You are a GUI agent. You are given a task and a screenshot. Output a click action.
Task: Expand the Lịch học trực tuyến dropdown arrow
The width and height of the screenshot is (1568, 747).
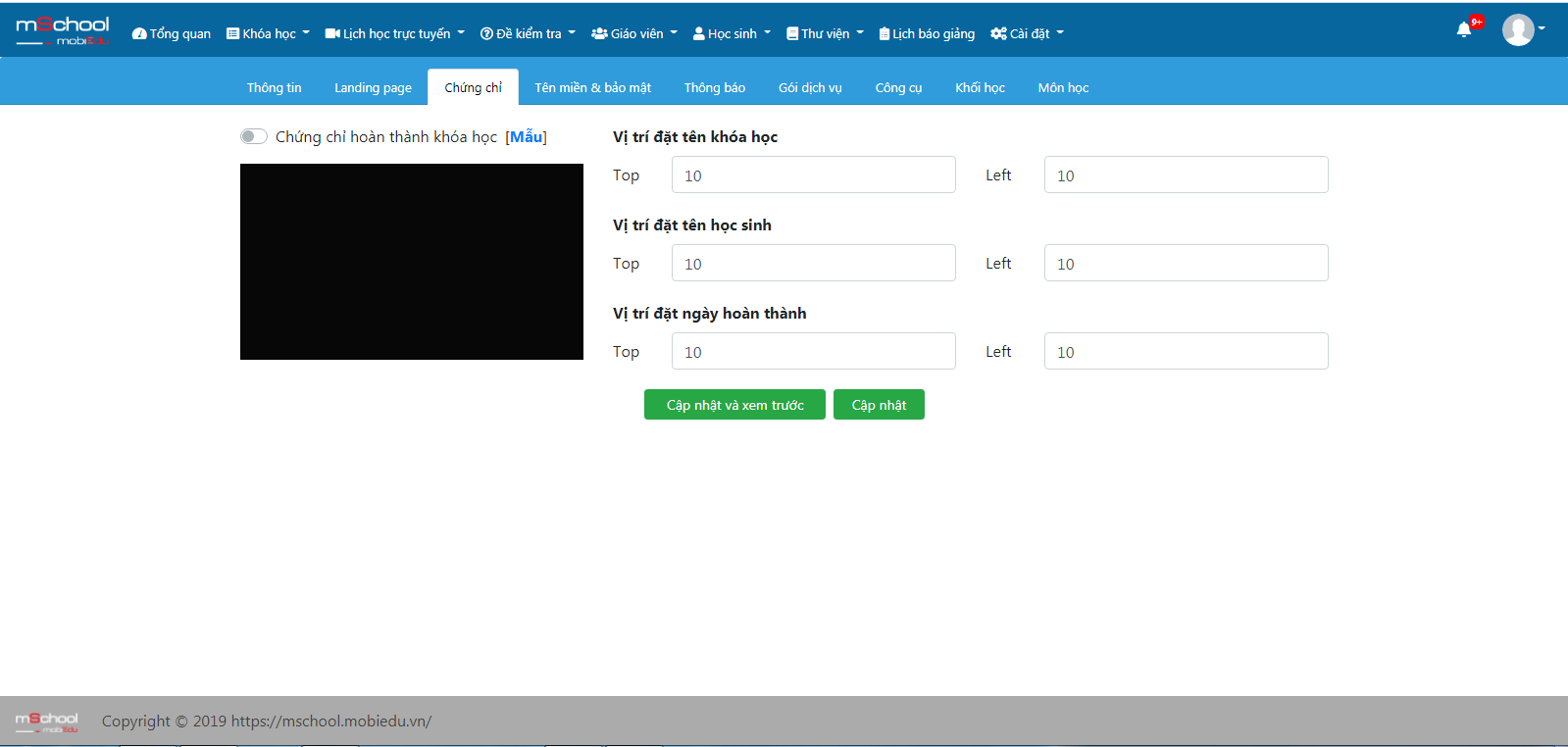click(x=461, y=32)
